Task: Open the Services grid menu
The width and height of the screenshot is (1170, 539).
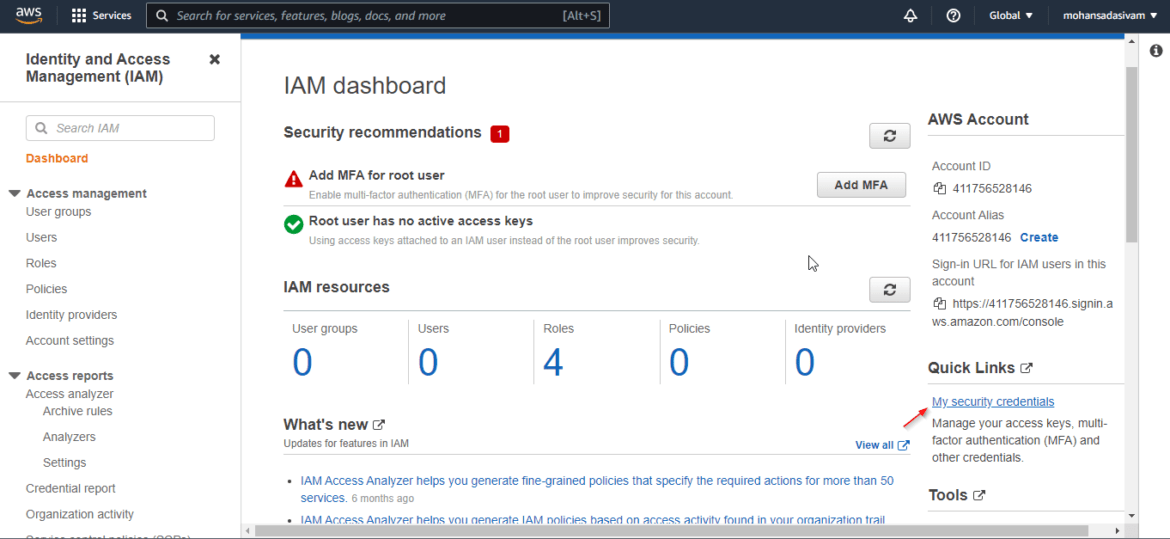Action: click(101, 16)
